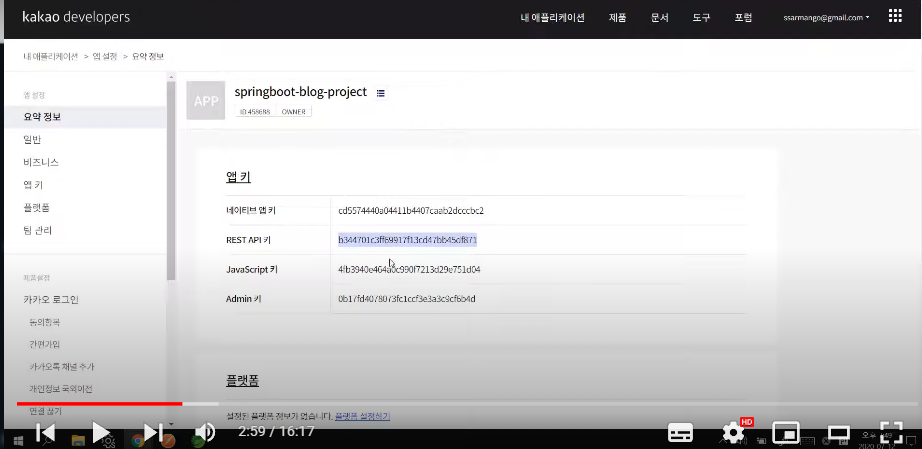The height and width of the screenshot is (449, 922).
Task: Click the OWNER badge
Action: click(x=293, y=112)
